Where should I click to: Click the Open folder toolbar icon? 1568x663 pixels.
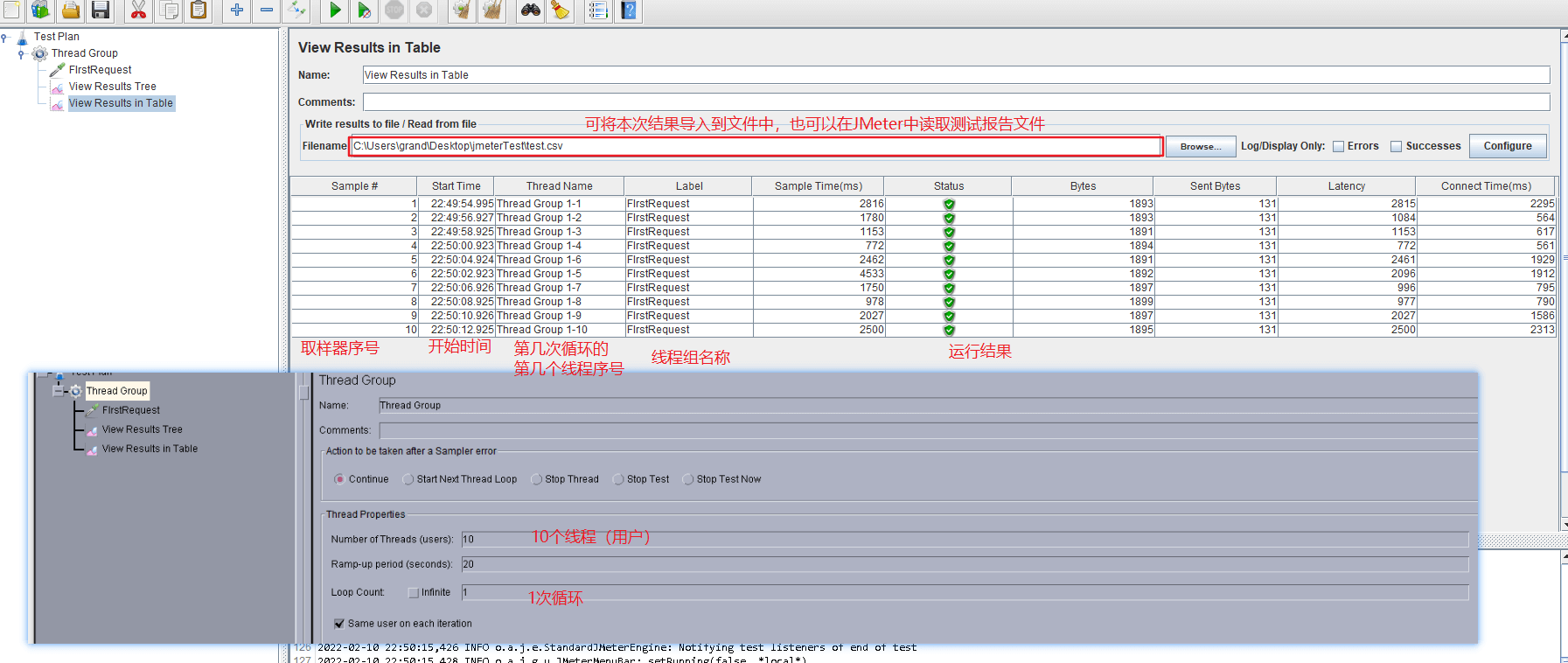point(71,10)
